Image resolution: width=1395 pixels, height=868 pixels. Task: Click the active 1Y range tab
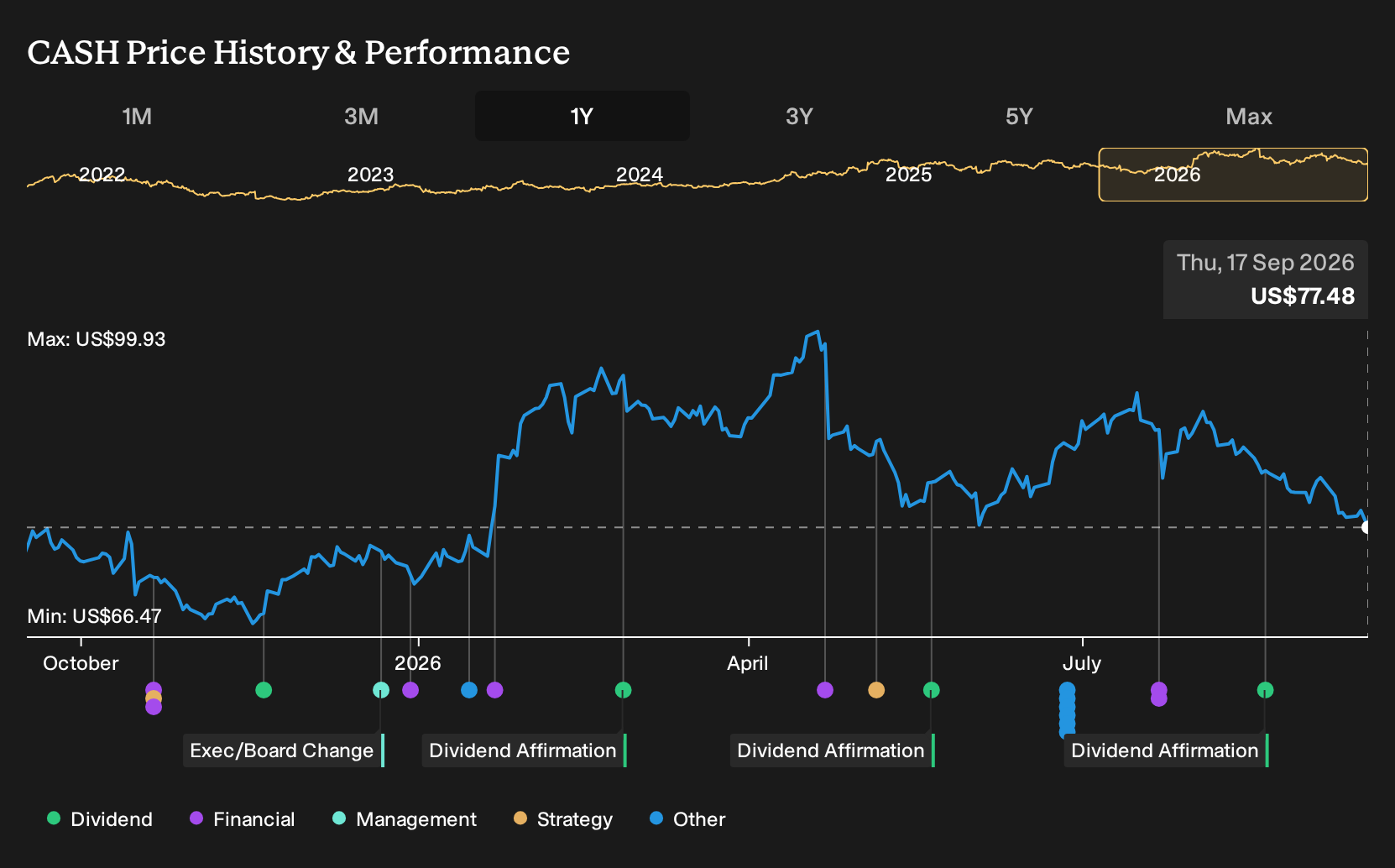pyautogui.click(x=582, y=117)
